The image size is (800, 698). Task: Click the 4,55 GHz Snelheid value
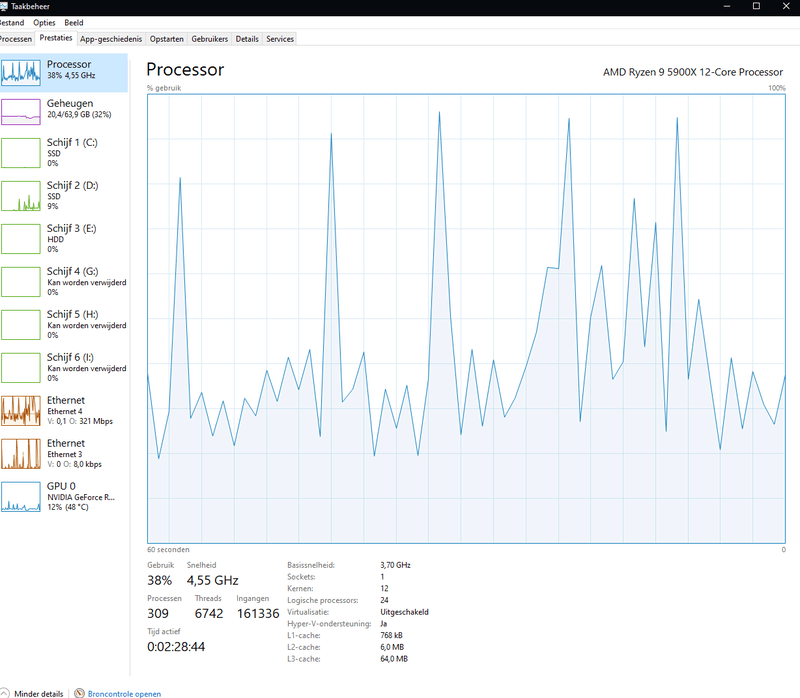pos(212,580)
